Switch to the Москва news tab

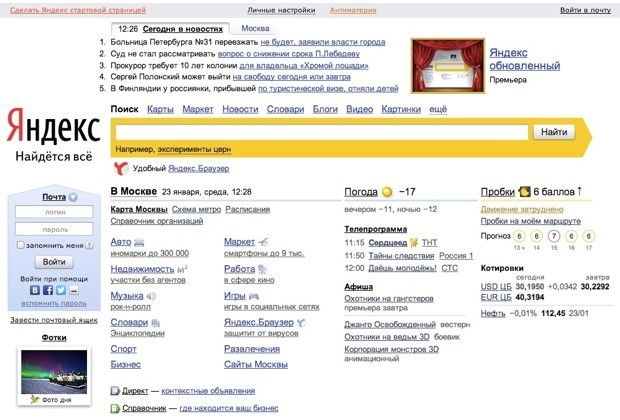pyautogui.click(x=255, y=28)
